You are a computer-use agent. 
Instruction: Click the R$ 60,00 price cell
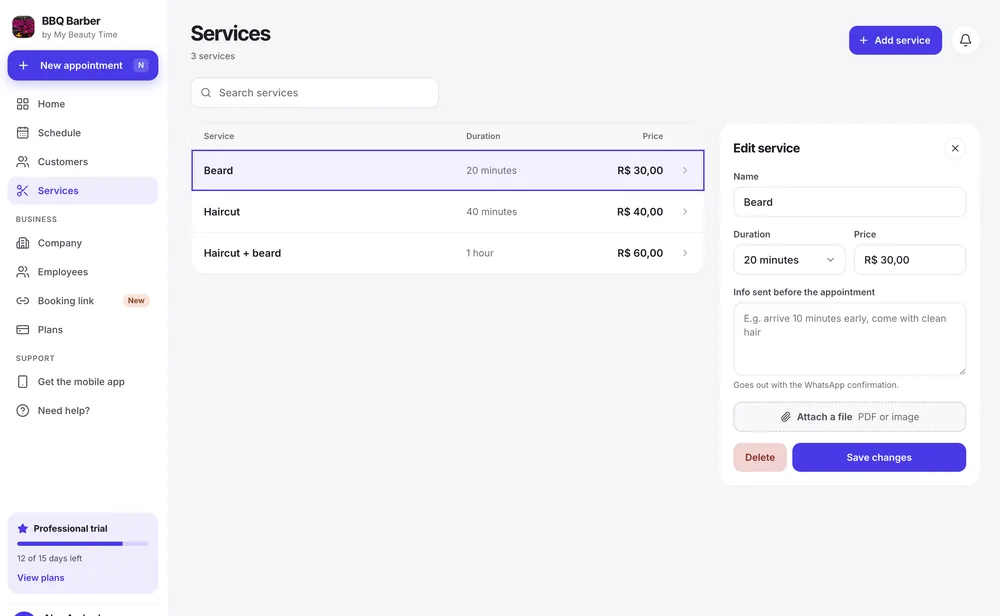(640, 253)
